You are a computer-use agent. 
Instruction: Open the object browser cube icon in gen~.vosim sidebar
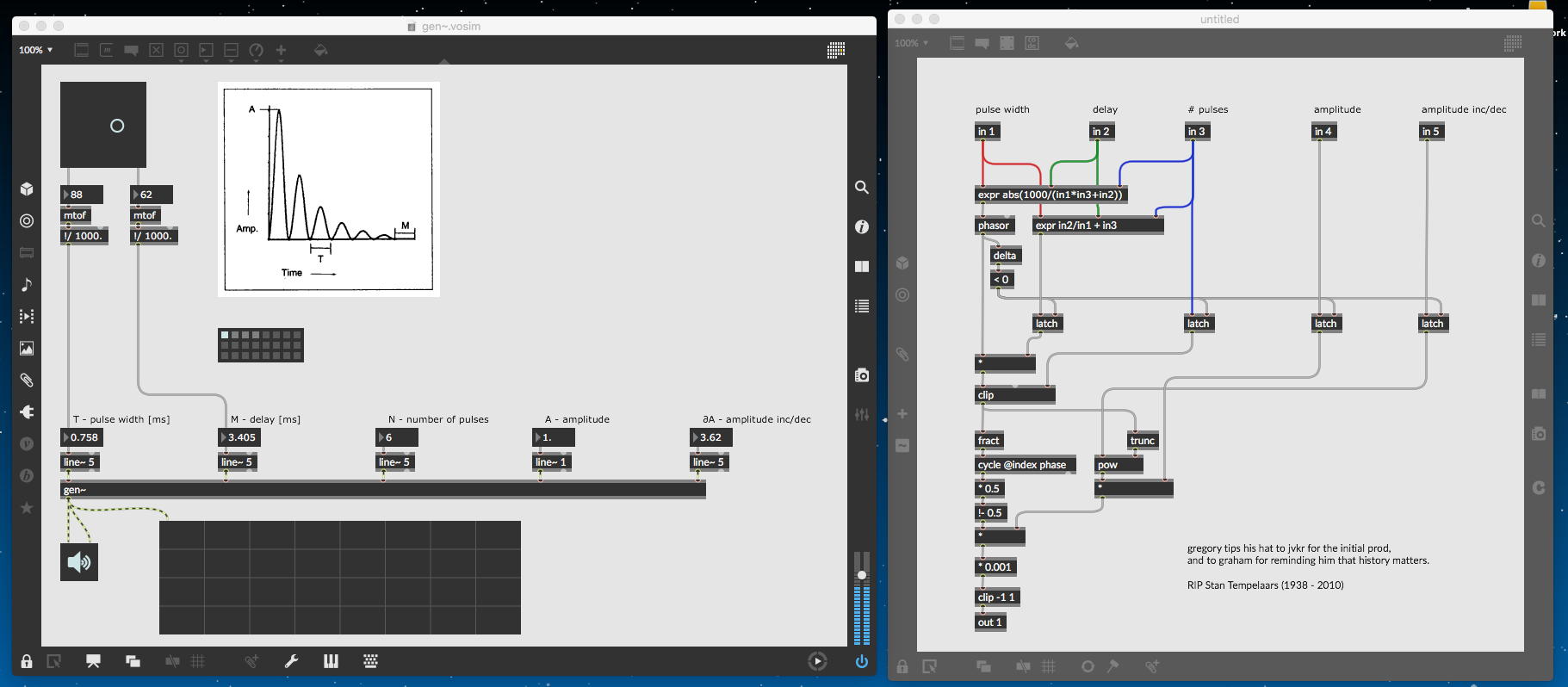(x=27, y=189)
